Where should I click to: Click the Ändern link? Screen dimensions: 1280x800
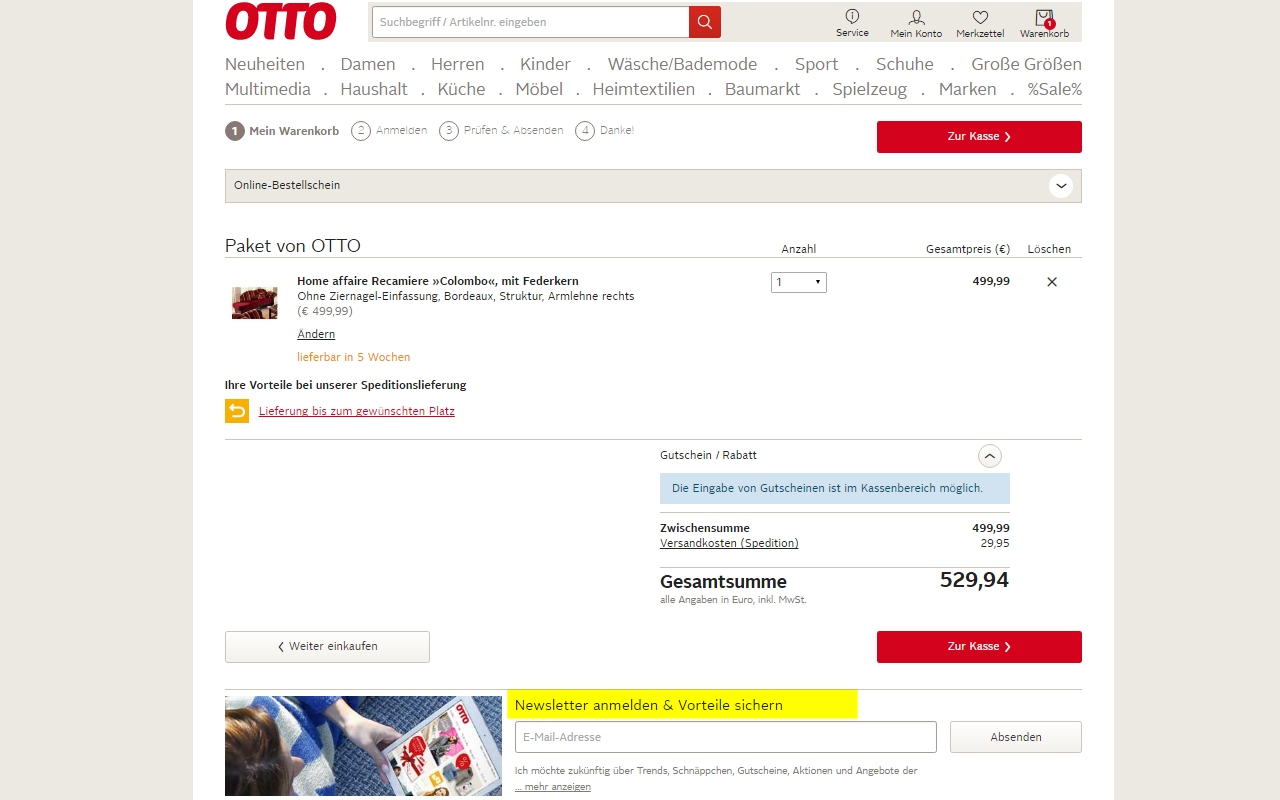(x=316, y=334)
